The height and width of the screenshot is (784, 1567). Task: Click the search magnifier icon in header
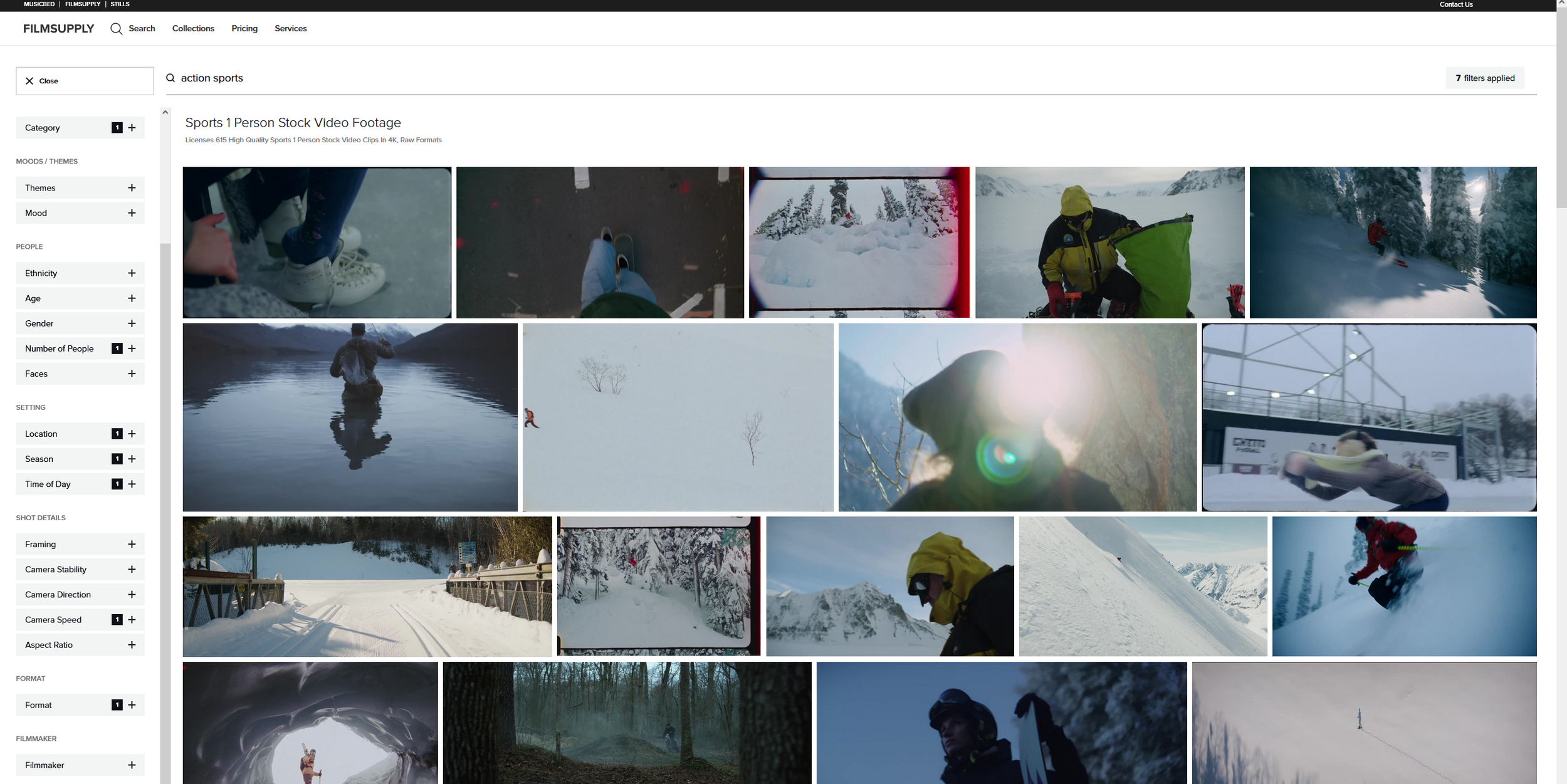pyautogui.click(x=116, y=29)
